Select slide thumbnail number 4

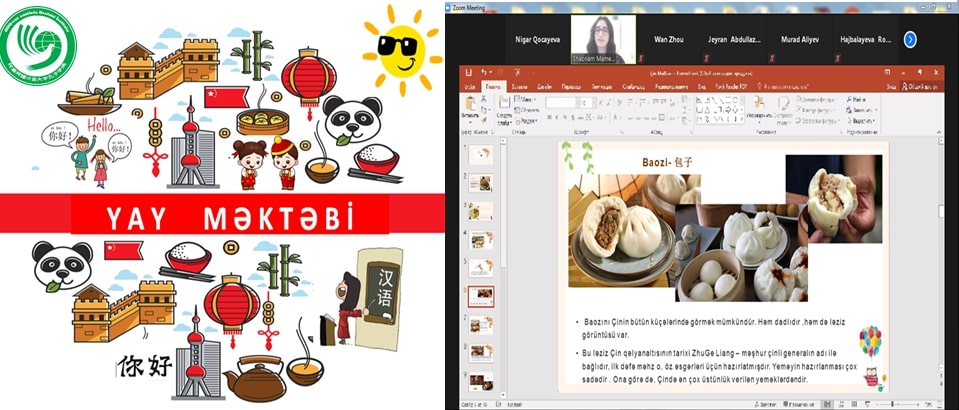tap(481, 239)
